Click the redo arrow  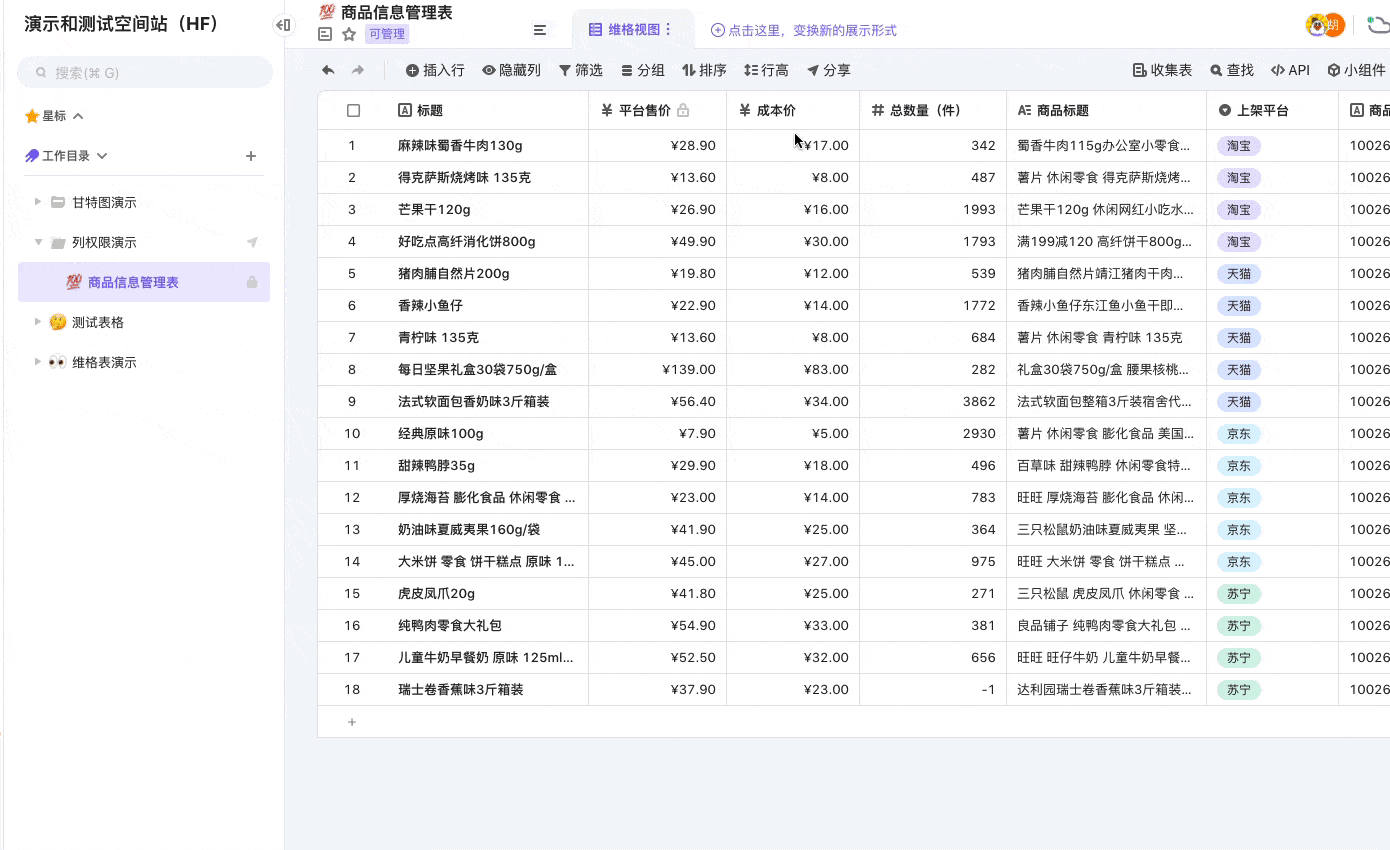(x=358, y=70)
